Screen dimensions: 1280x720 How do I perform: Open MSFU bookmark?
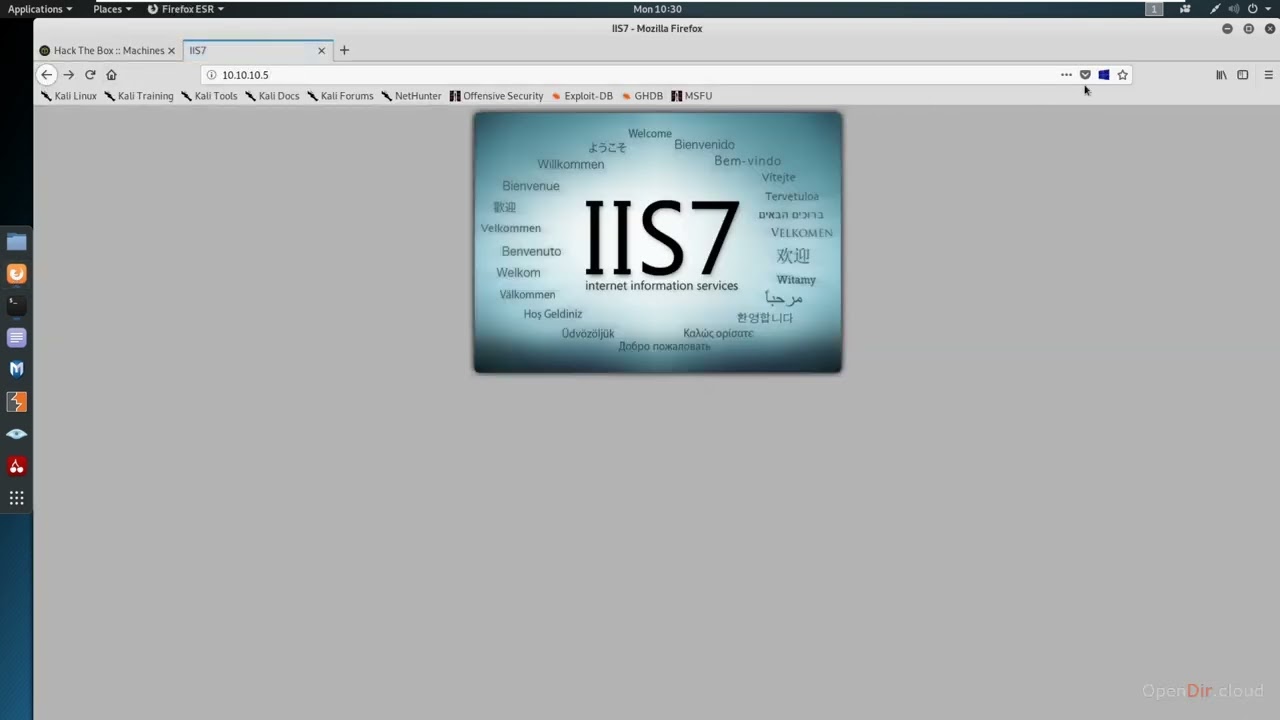[x=692, y=96]
